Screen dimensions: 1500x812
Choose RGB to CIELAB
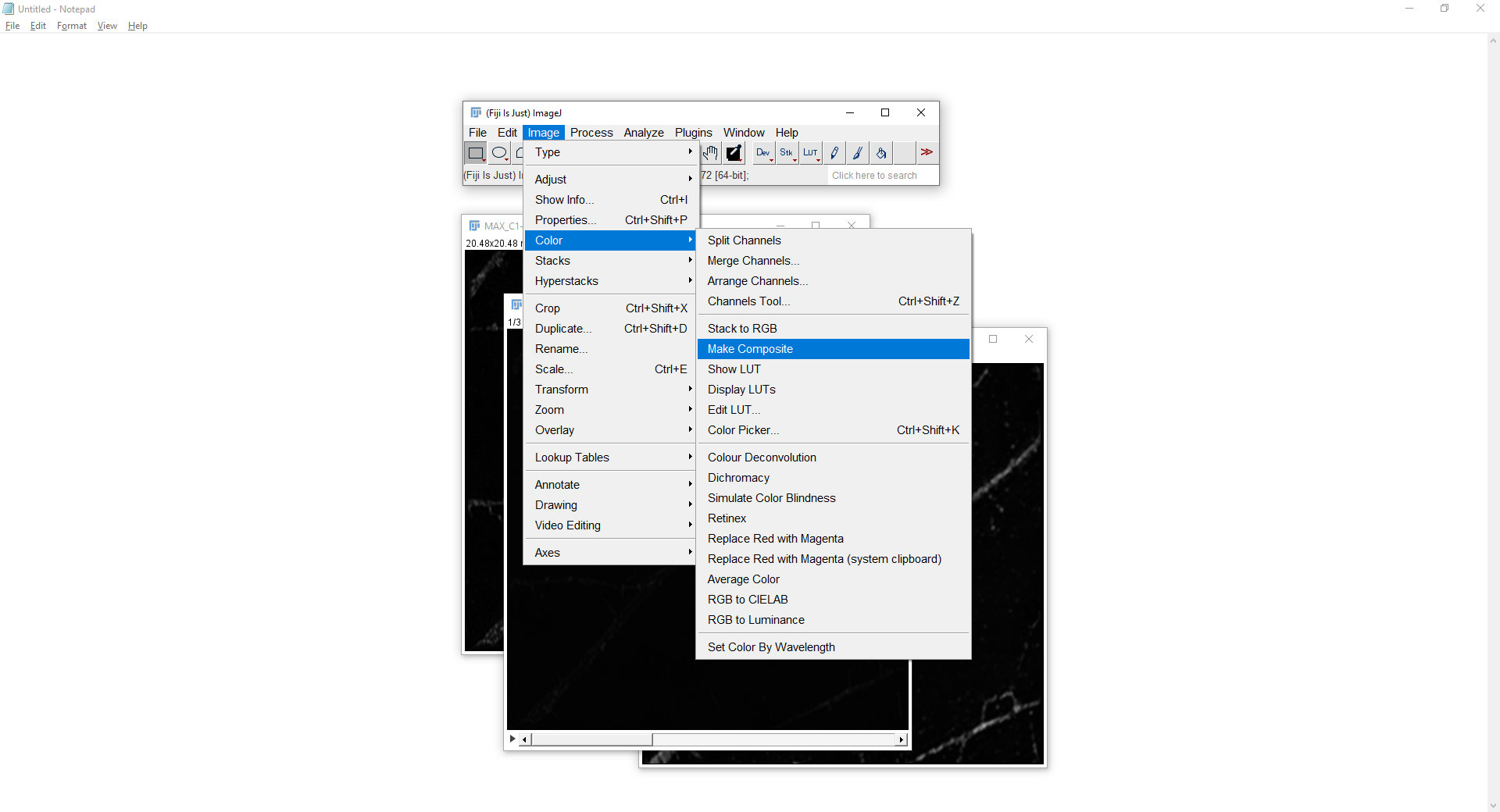[x=834, y=600]
